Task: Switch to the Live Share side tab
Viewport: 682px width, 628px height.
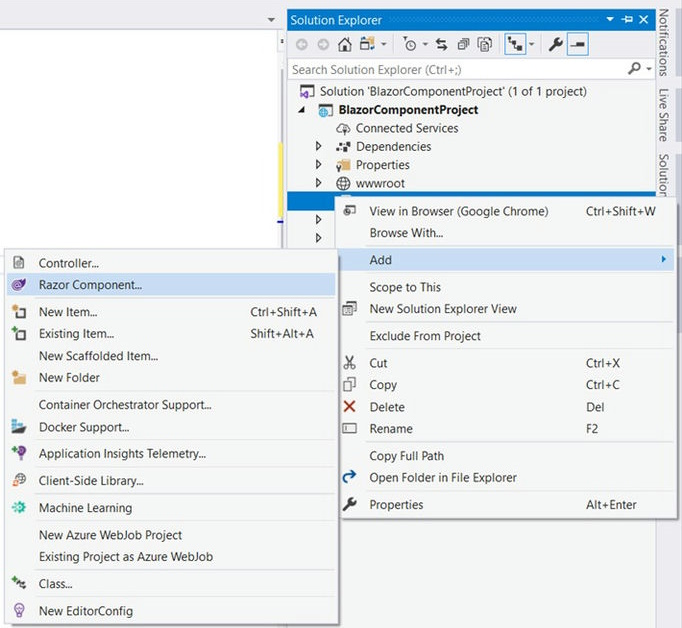Action: (663, 115)
